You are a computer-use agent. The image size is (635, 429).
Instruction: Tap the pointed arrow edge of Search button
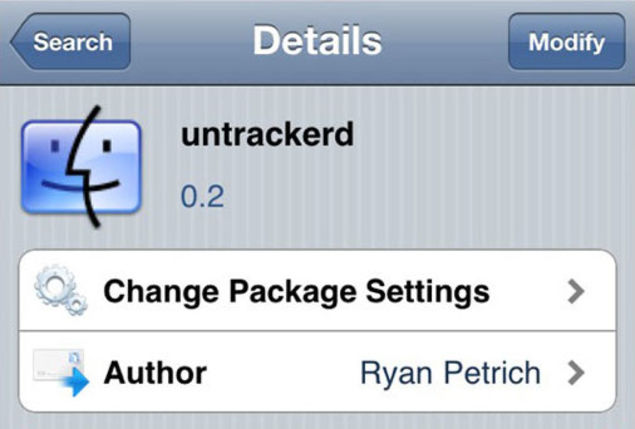[18, 41]
